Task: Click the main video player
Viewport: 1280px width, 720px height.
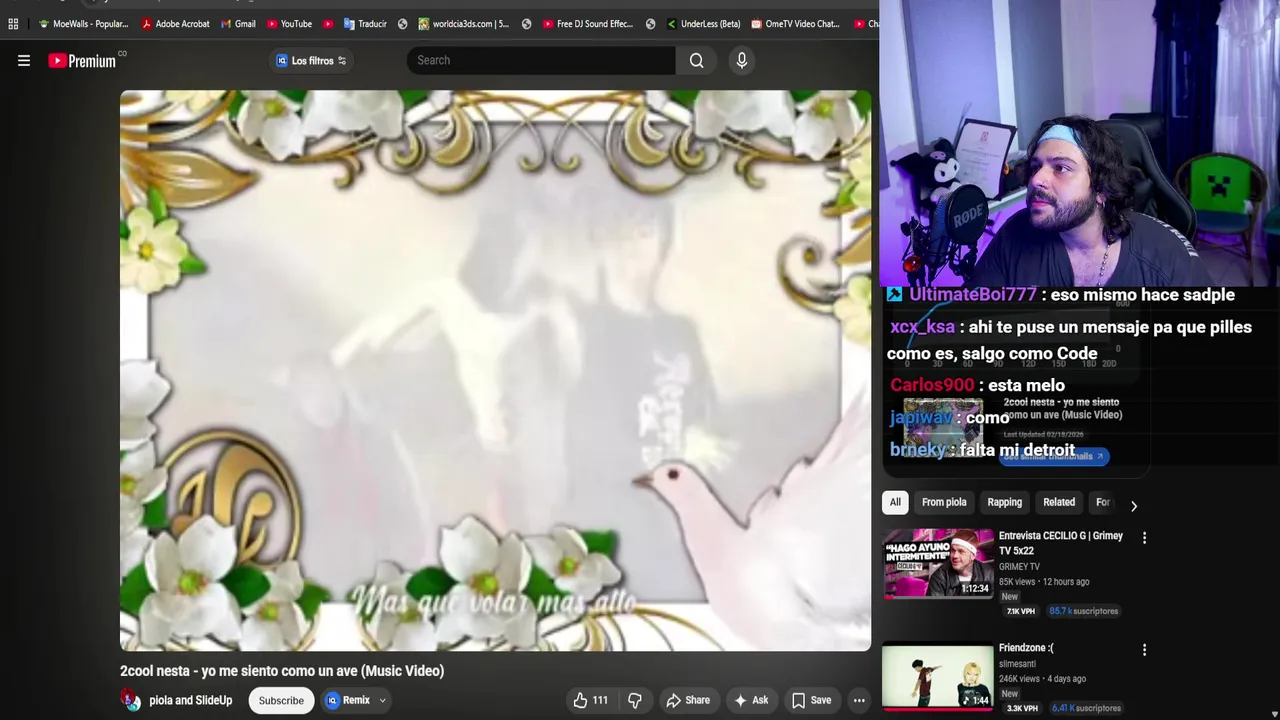Action: pos(495,371)
